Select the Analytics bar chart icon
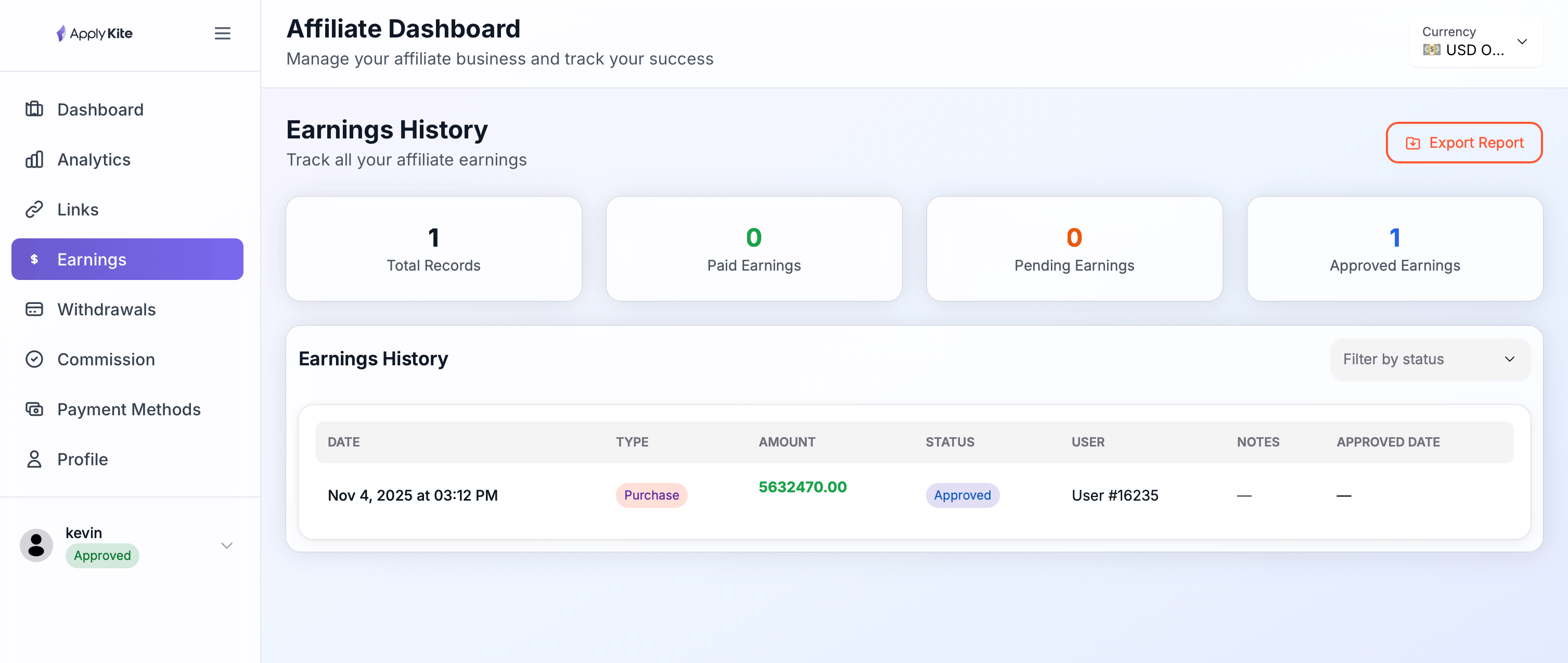The image size is (1568, 663). [x=34, y=159]
